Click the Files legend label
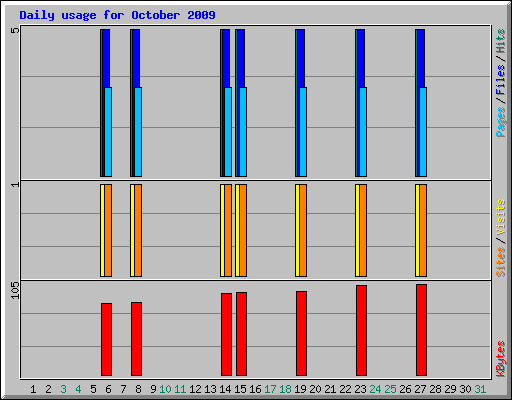 point(501,79)
